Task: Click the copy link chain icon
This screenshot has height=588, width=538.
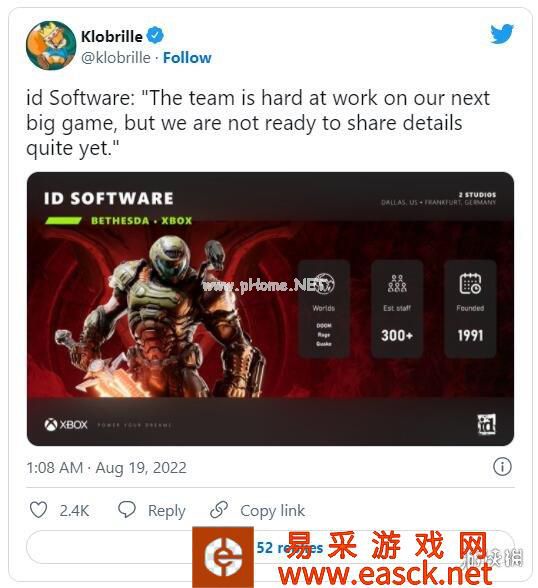Action: (219, 510)
